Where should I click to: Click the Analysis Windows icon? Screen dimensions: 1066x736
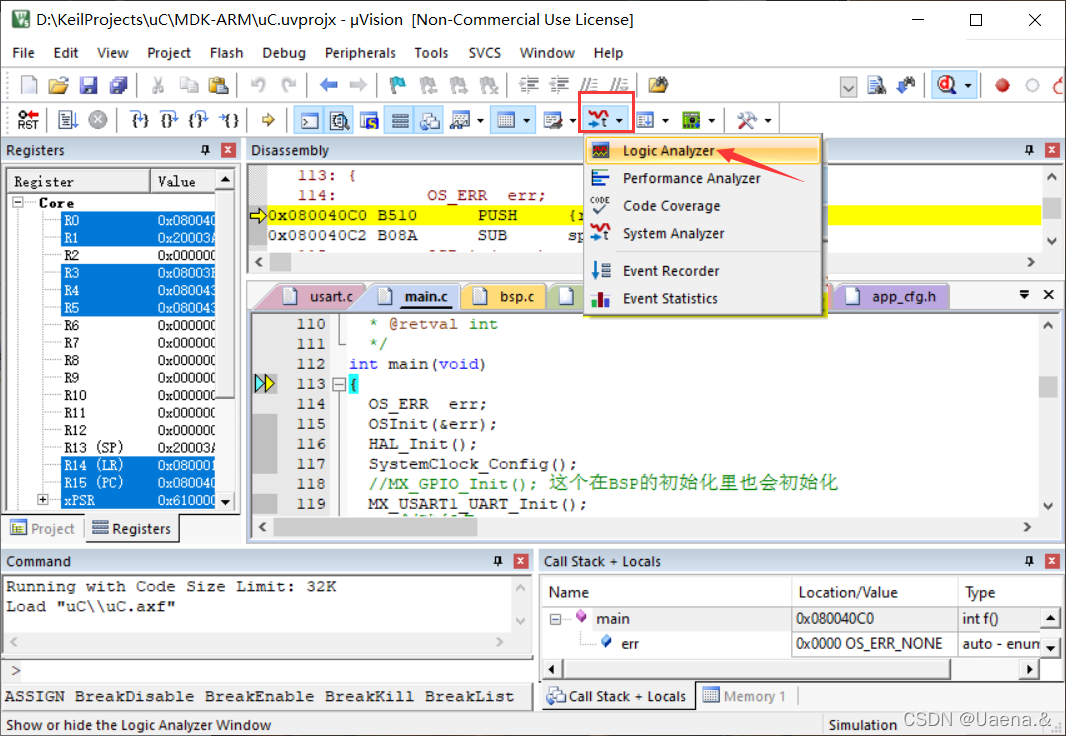point(598,120)
